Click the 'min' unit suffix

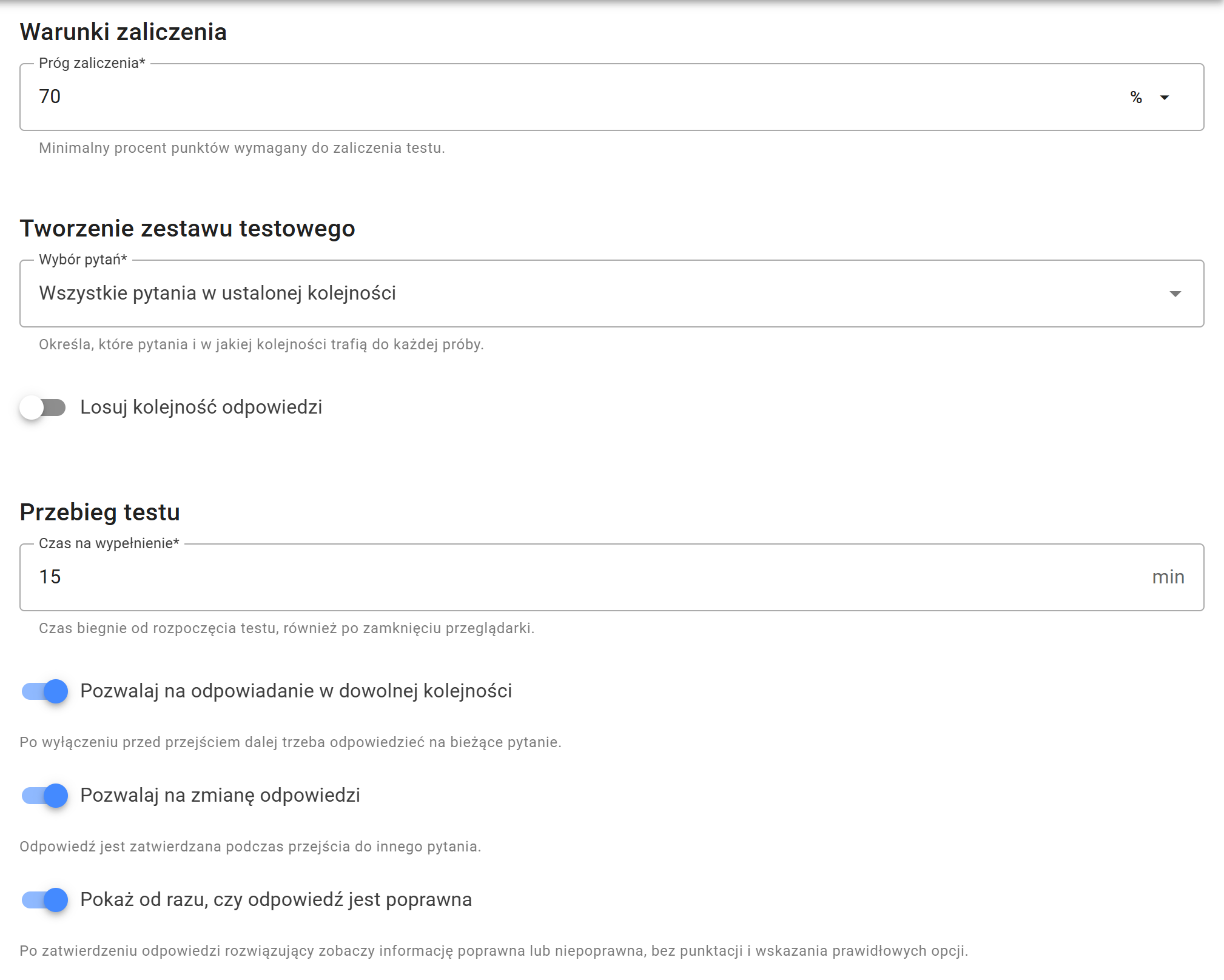1168,577
